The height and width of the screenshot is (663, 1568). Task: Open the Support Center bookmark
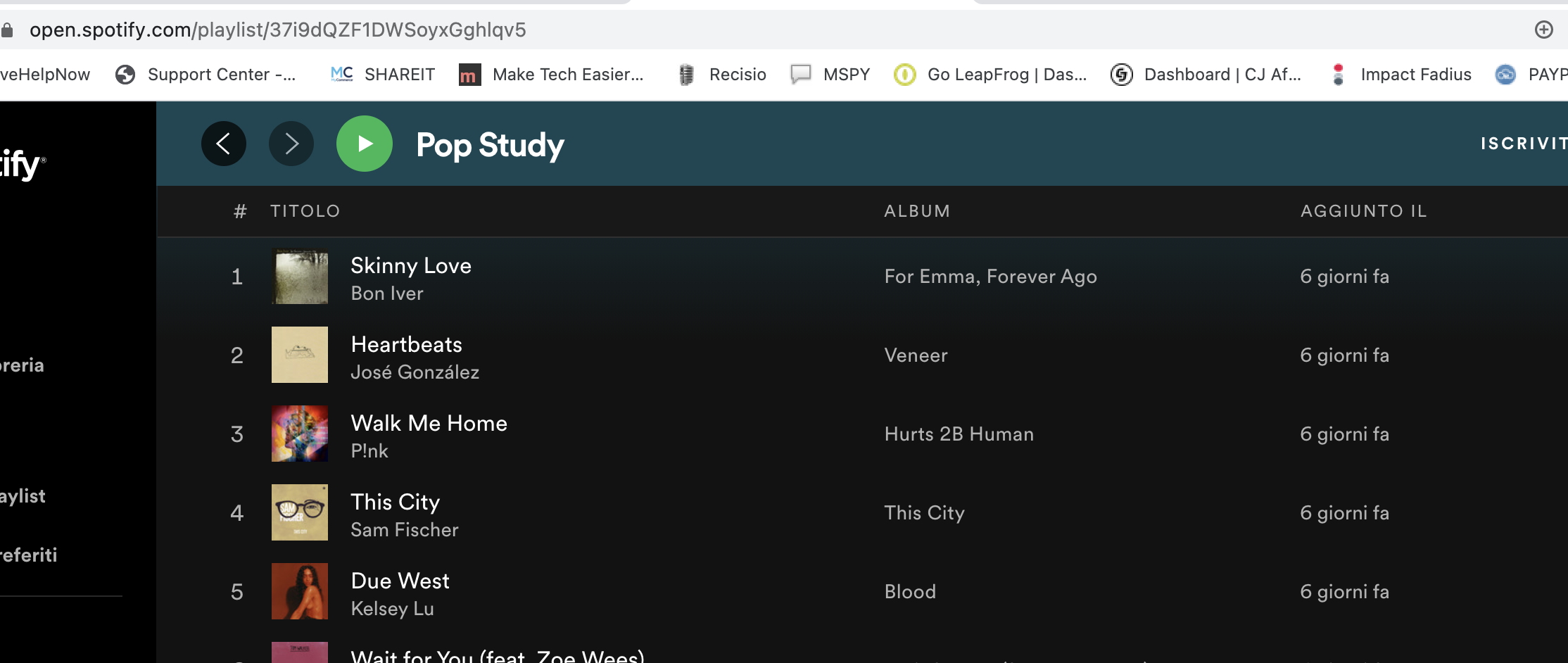click(x=206, y=75)
